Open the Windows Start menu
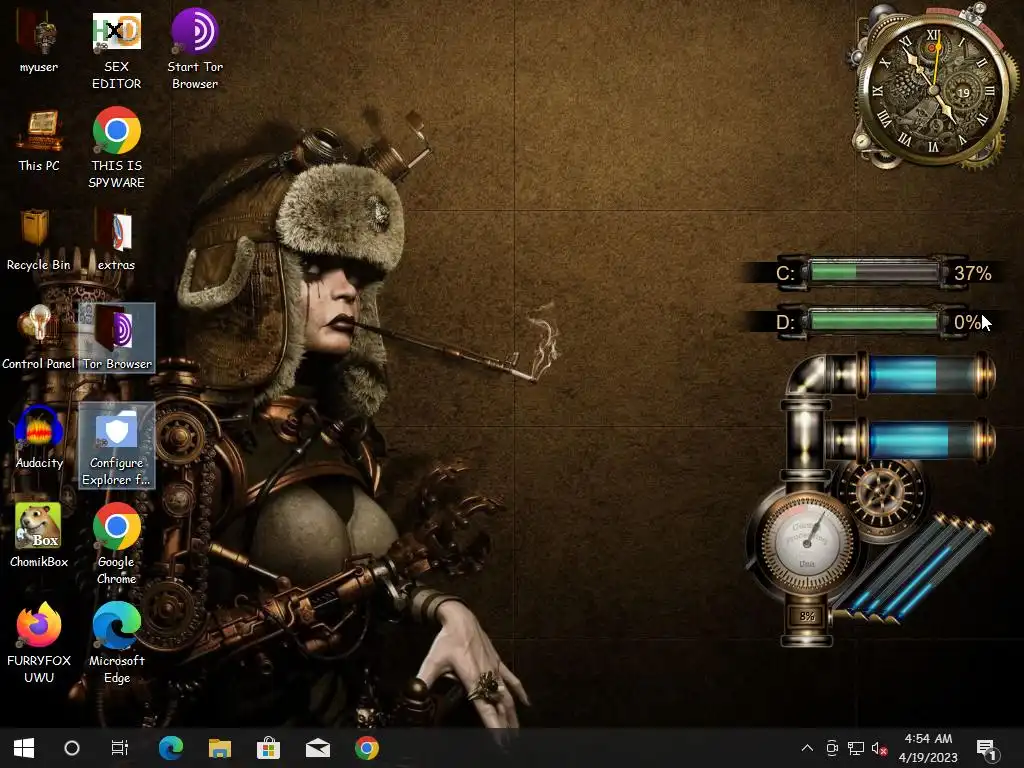Screen dimensions: 1024x768 coord(24,748)
